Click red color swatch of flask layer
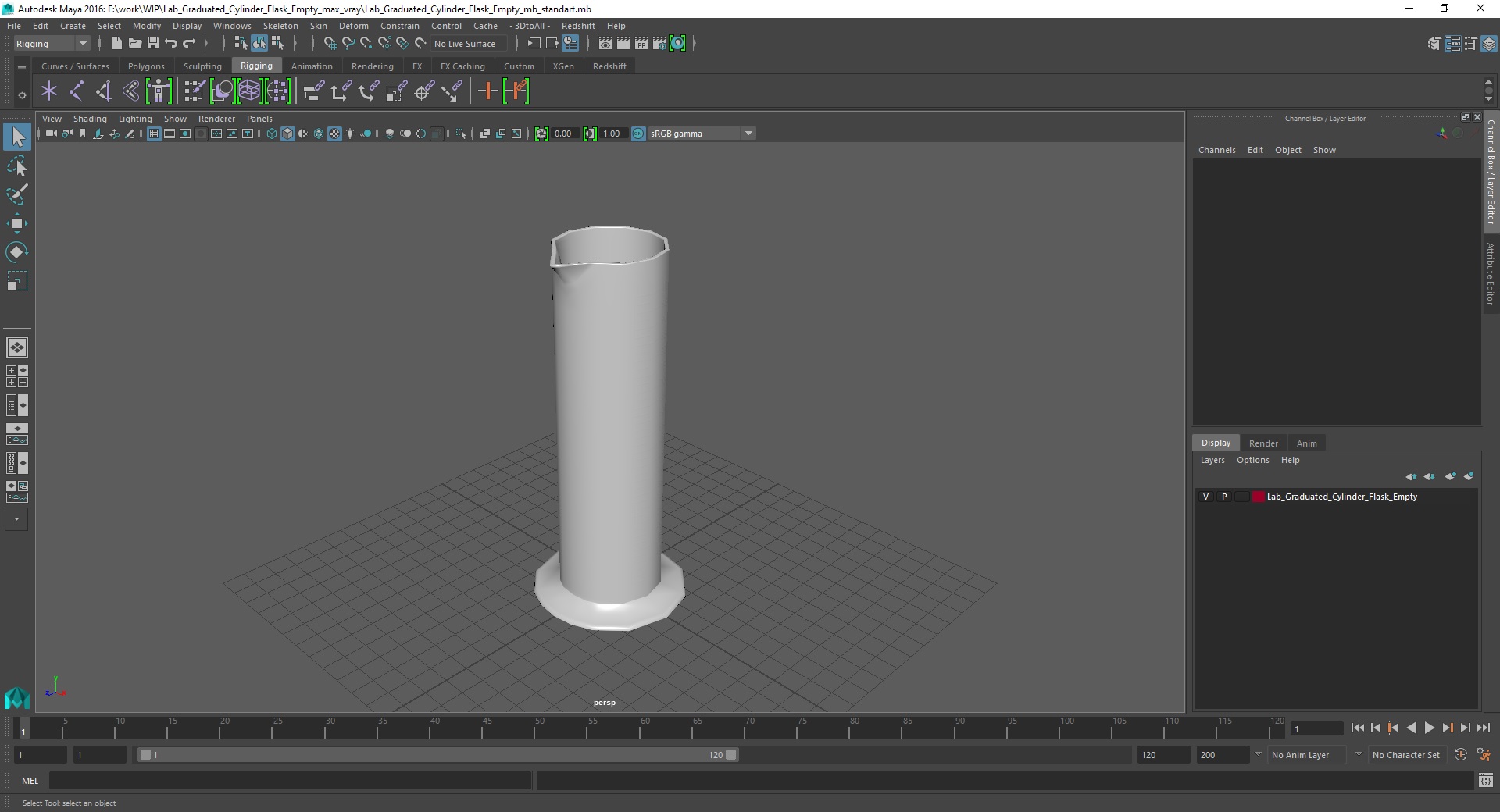The height and width of the screenshot is (812, 1500). point(1258,497)
